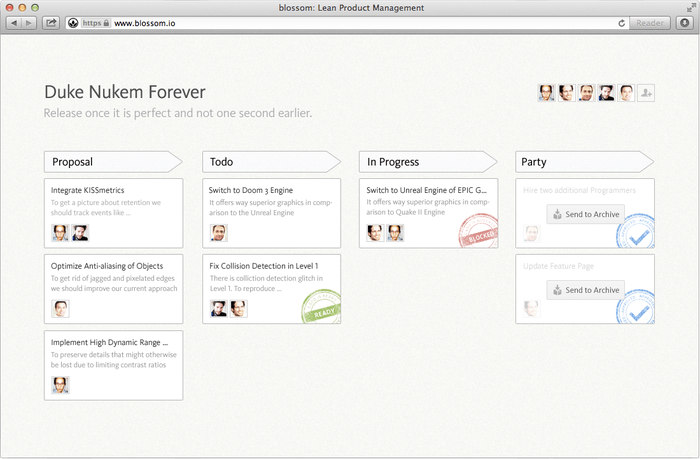Send Update Feature Page card to archive
Viewport: 700px width, 459px height.
(x=586, y=290)
